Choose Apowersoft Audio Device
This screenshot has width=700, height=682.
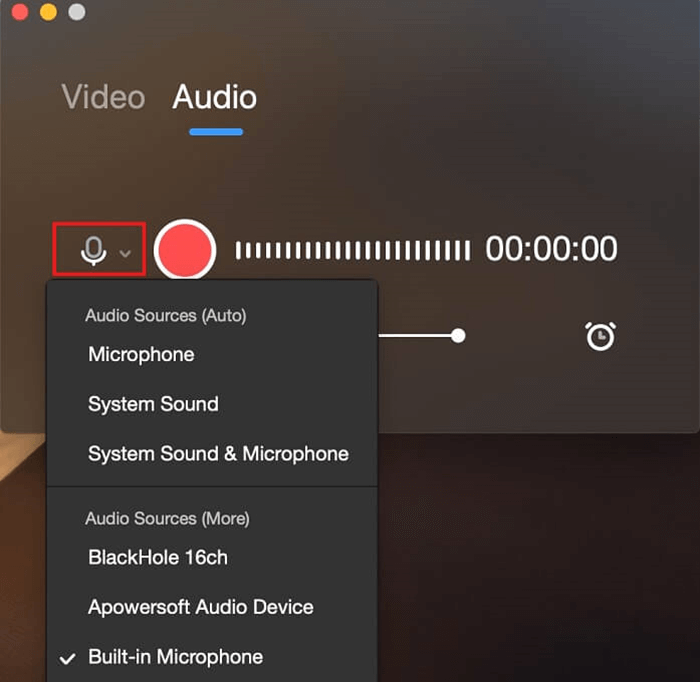pyautogui.click(x=200, y=607)
